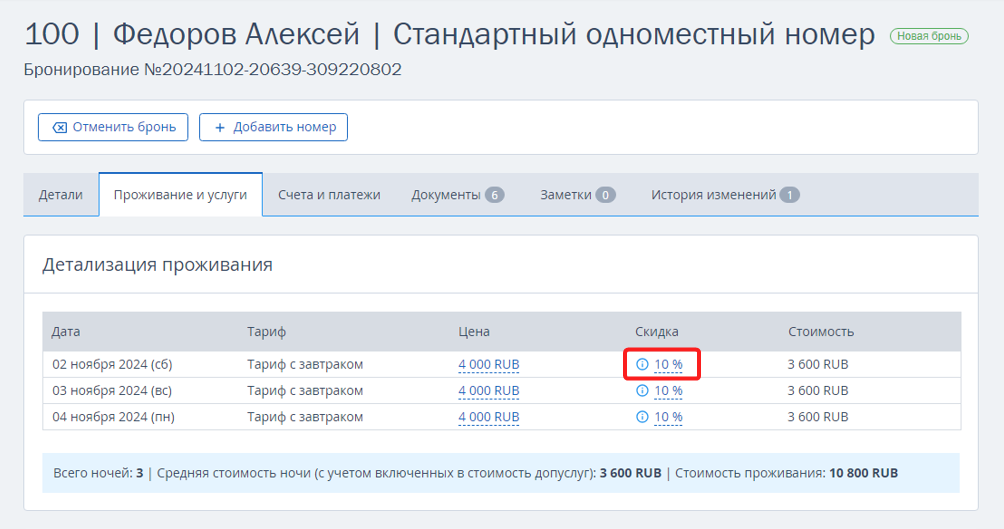Image resolution: width=1004 pixels, height=529 pixels.
Task: Click 3 600 RUB cost in 02 ноября row
Action: (818, 364)
